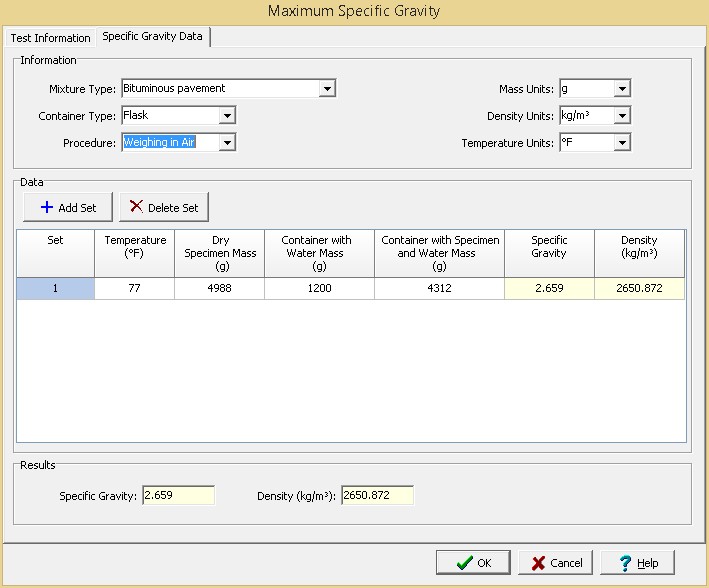Click the Results Specific Gravity field
709x588 pixels.
point(177,496)
